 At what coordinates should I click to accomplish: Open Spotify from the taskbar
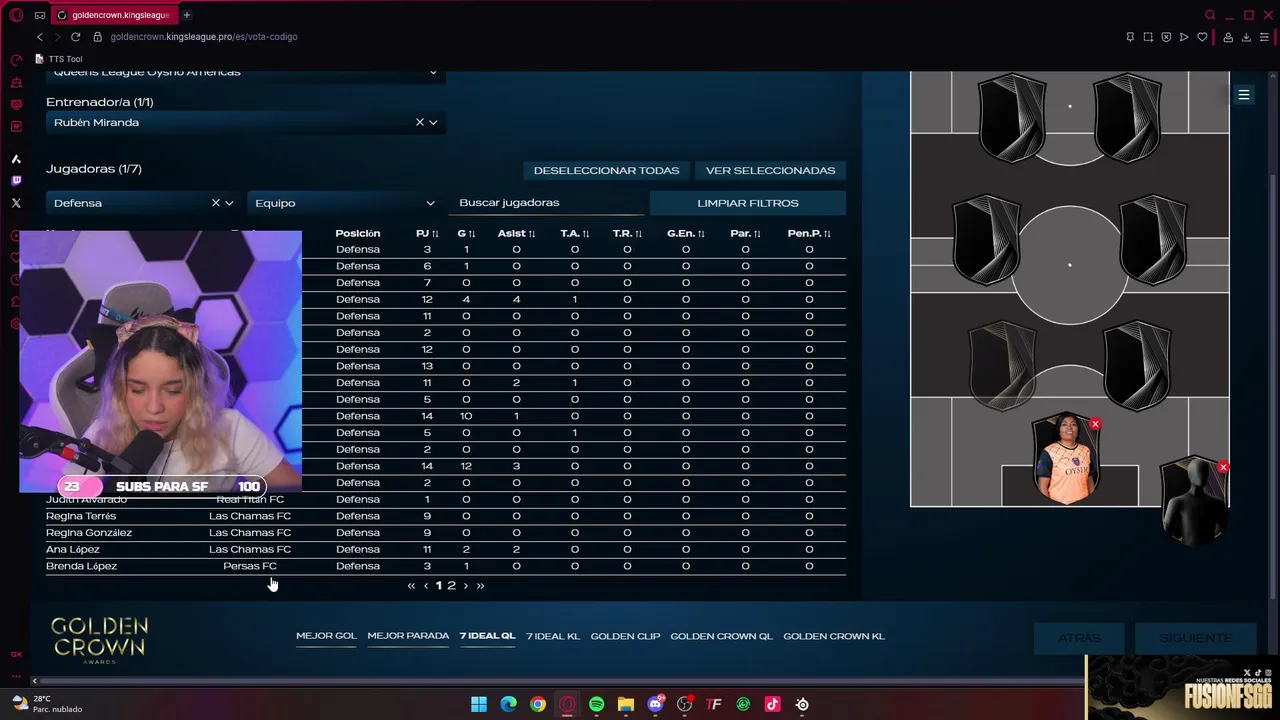point(597,704)
